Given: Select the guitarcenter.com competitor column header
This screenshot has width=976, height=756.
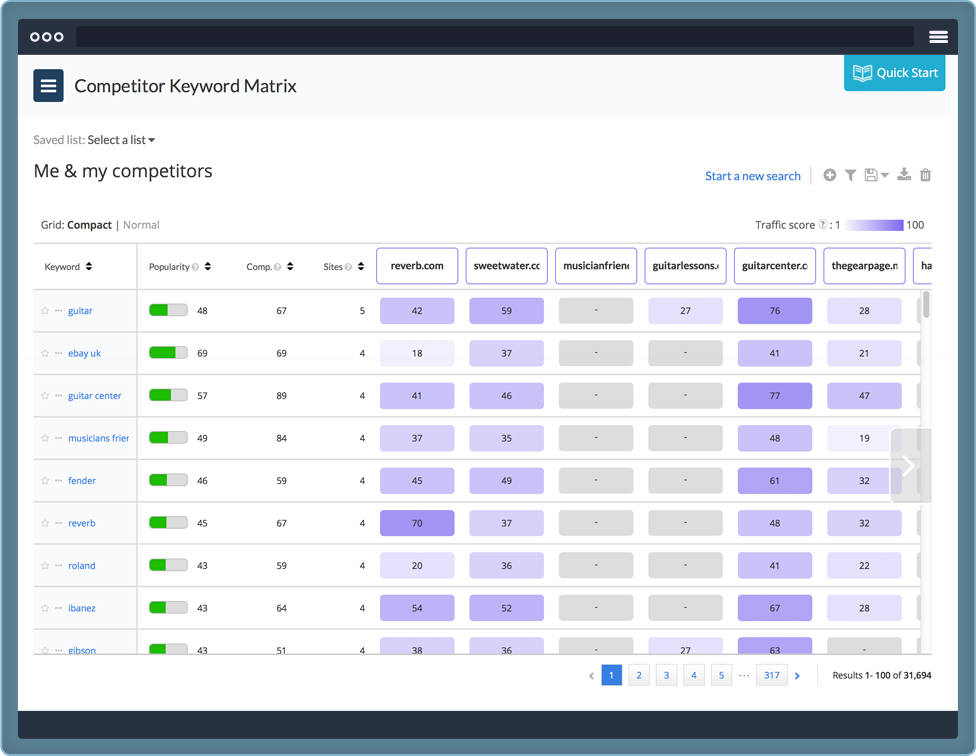Looking at the screenshot, I should (x=775, y=266).
